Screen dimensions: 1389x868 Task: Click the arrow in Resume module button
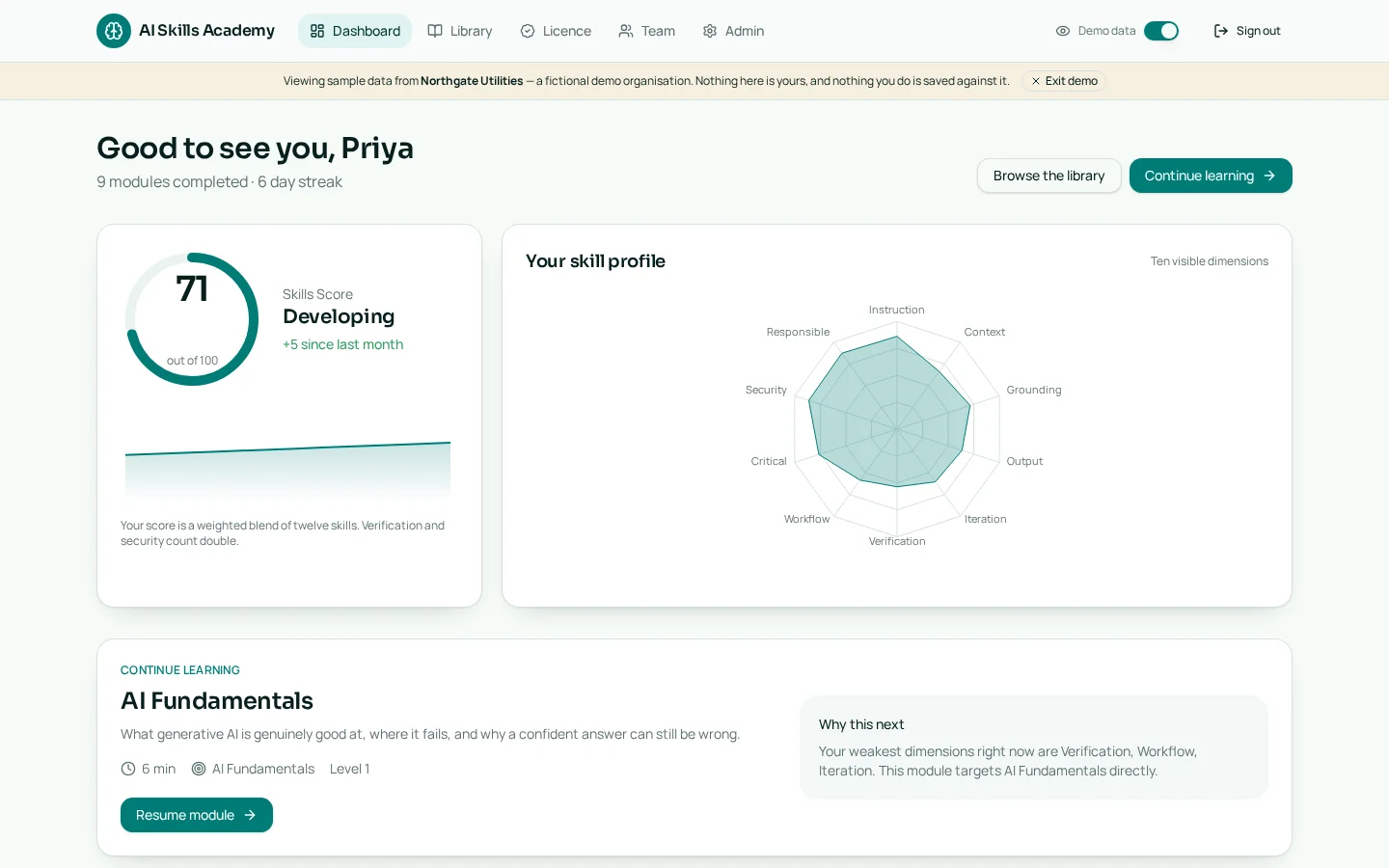[250, 815]
